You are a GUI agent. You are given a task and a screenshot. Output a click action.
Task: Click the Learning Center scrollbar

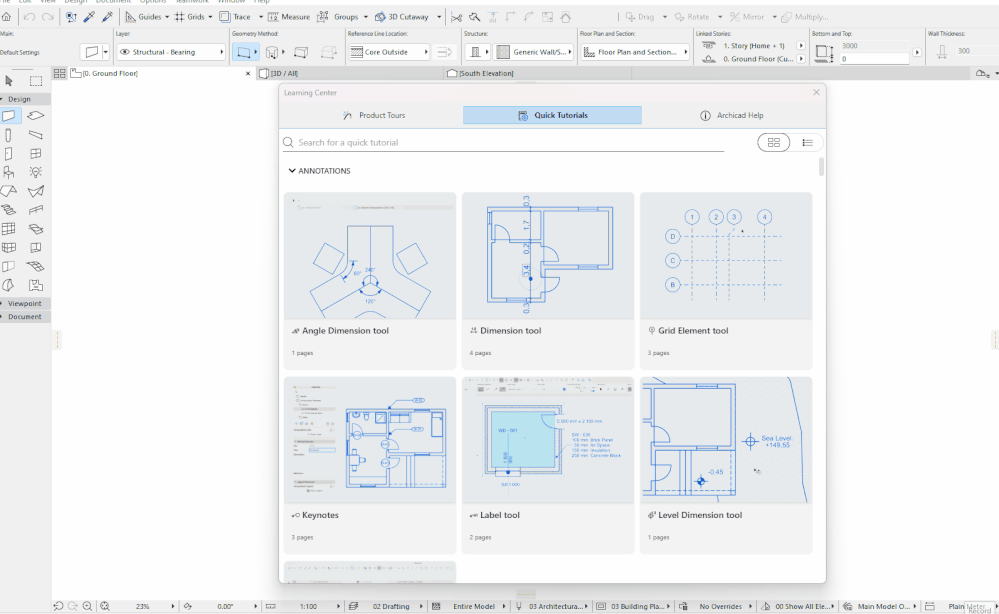(x=821, y=167)
